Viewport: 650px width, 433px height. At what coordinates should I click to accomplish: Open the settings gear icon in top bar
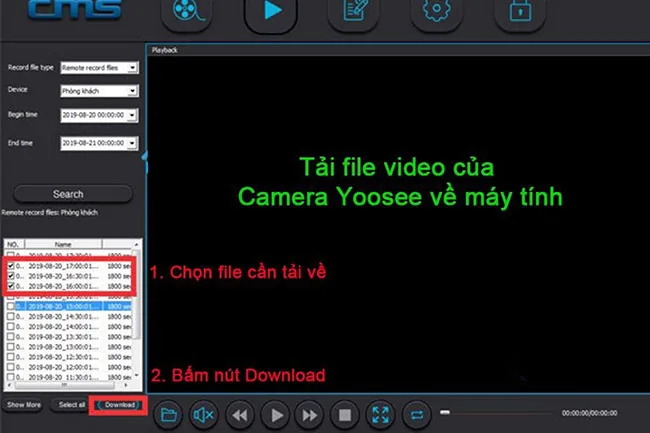click(x=437, y=10)
